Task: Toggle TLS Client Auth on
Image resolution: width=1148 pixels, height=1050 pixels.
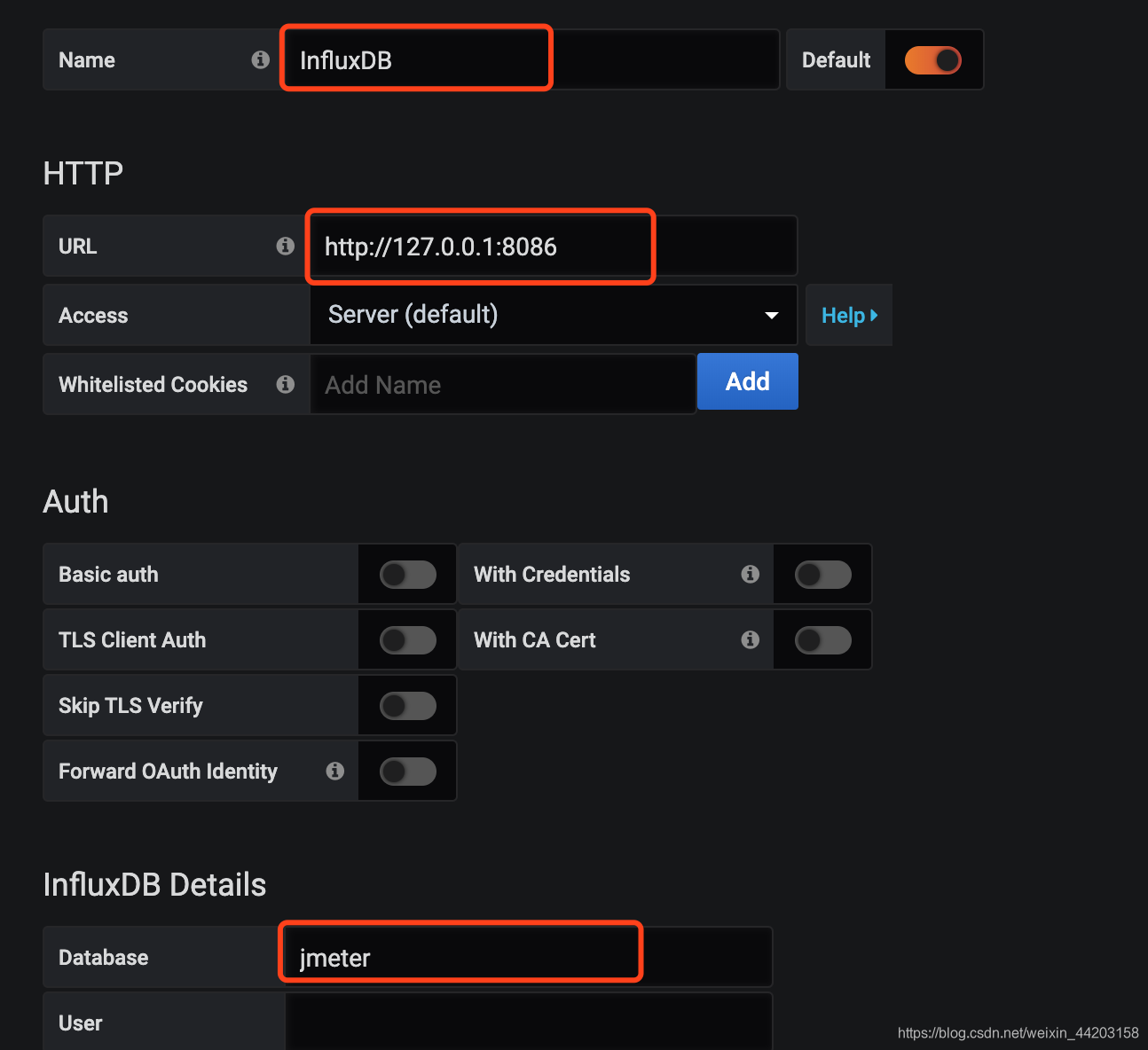Action: [408, 640]
